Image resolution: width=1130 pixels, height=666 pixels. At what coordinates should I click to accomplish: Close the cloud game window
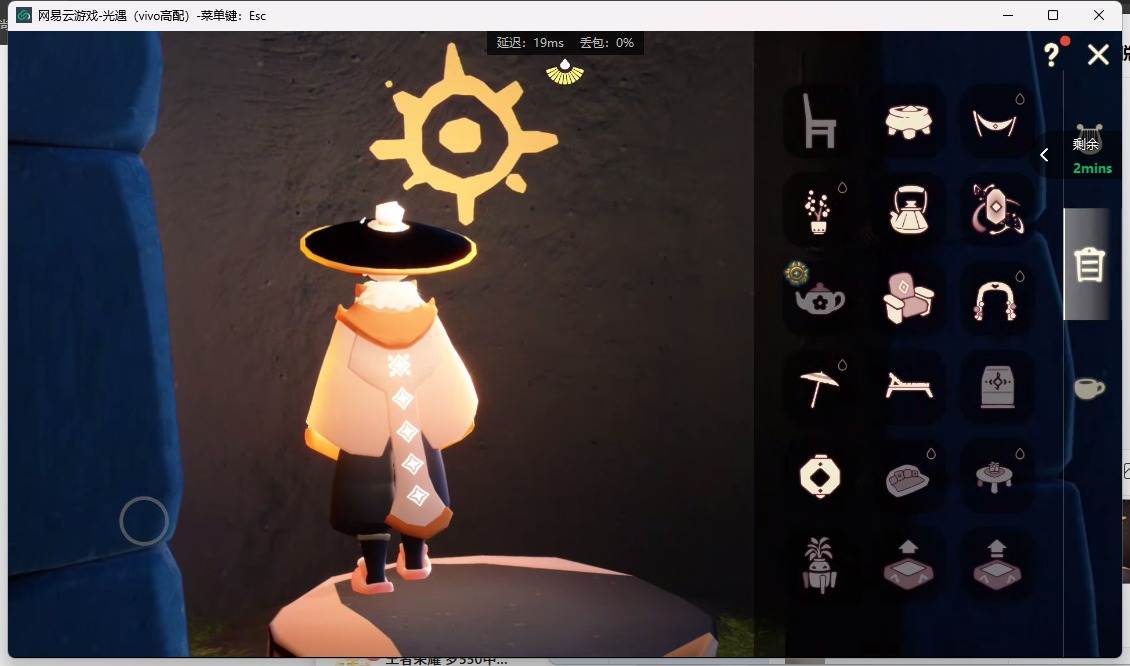(x=1099, y=15)
